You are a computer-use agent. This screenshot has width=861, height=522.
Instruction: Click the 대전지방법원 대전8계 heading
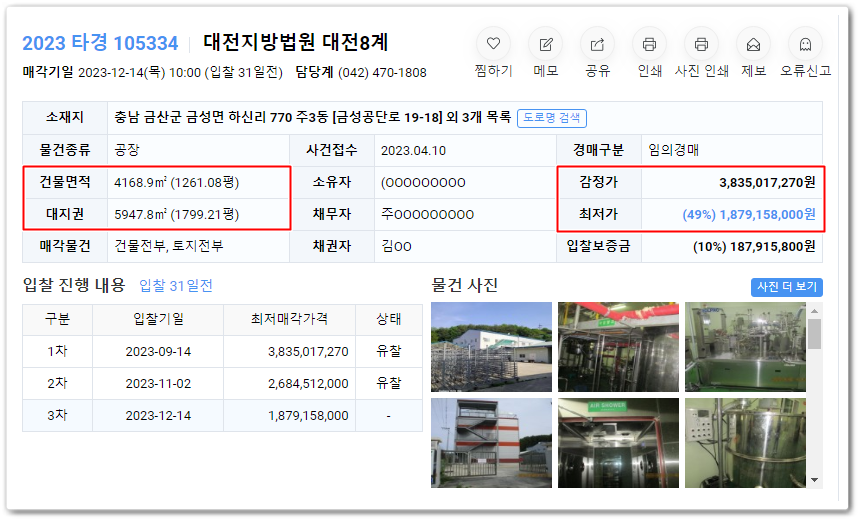point(295,42)
